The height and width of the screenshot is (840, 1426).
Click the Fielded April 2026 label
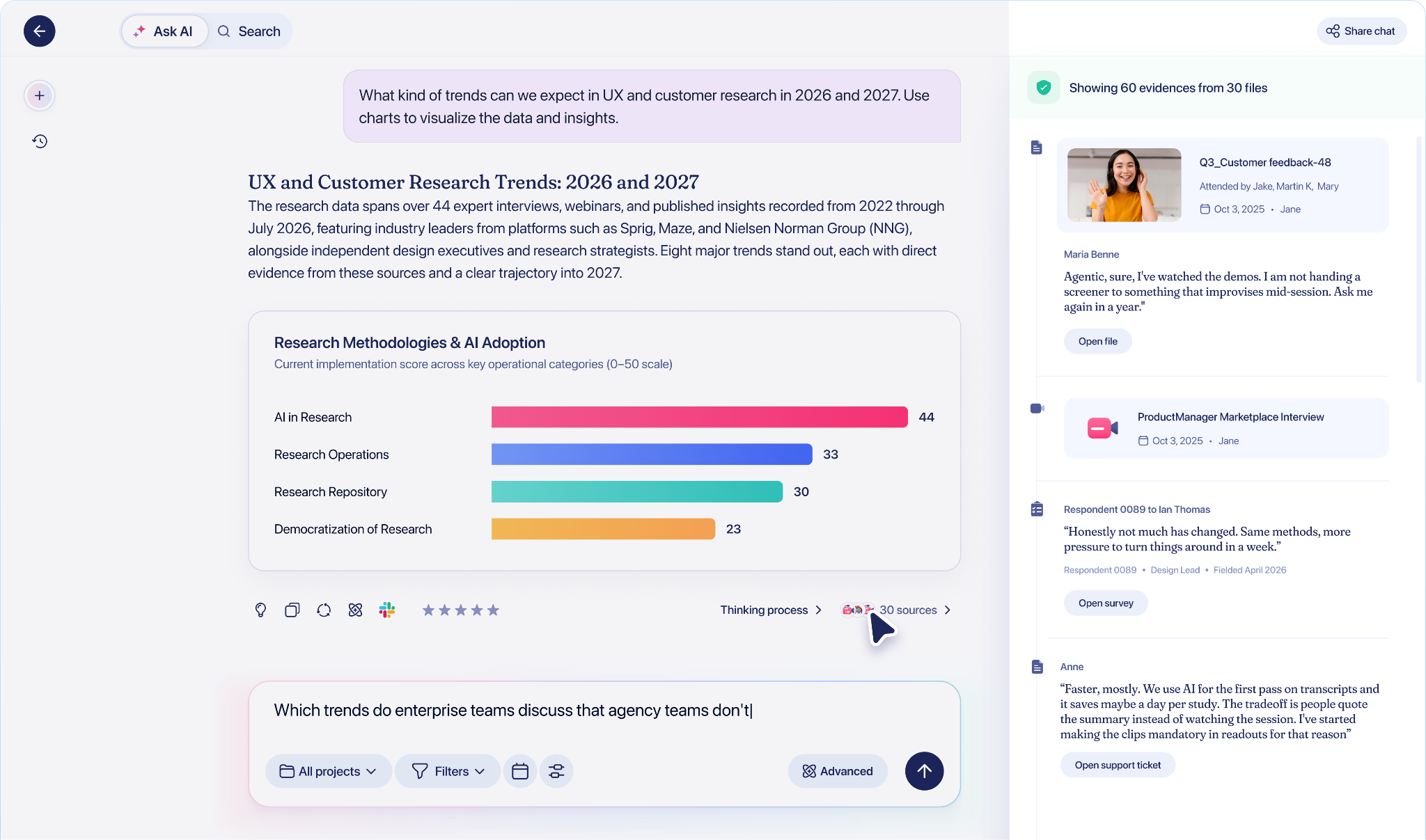tap(1250, 570)
